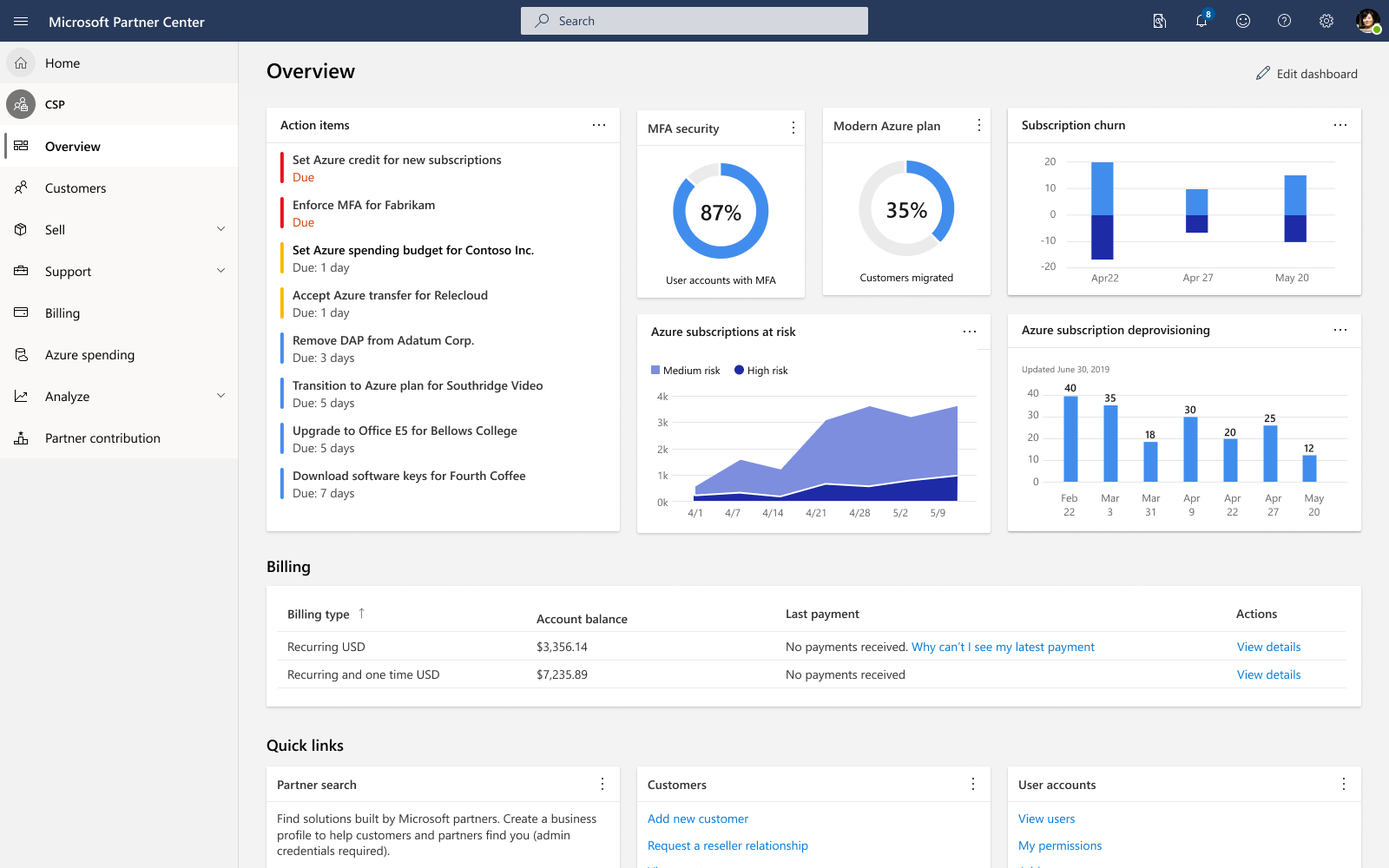Click the Billing card icon

tap(21, 312)
